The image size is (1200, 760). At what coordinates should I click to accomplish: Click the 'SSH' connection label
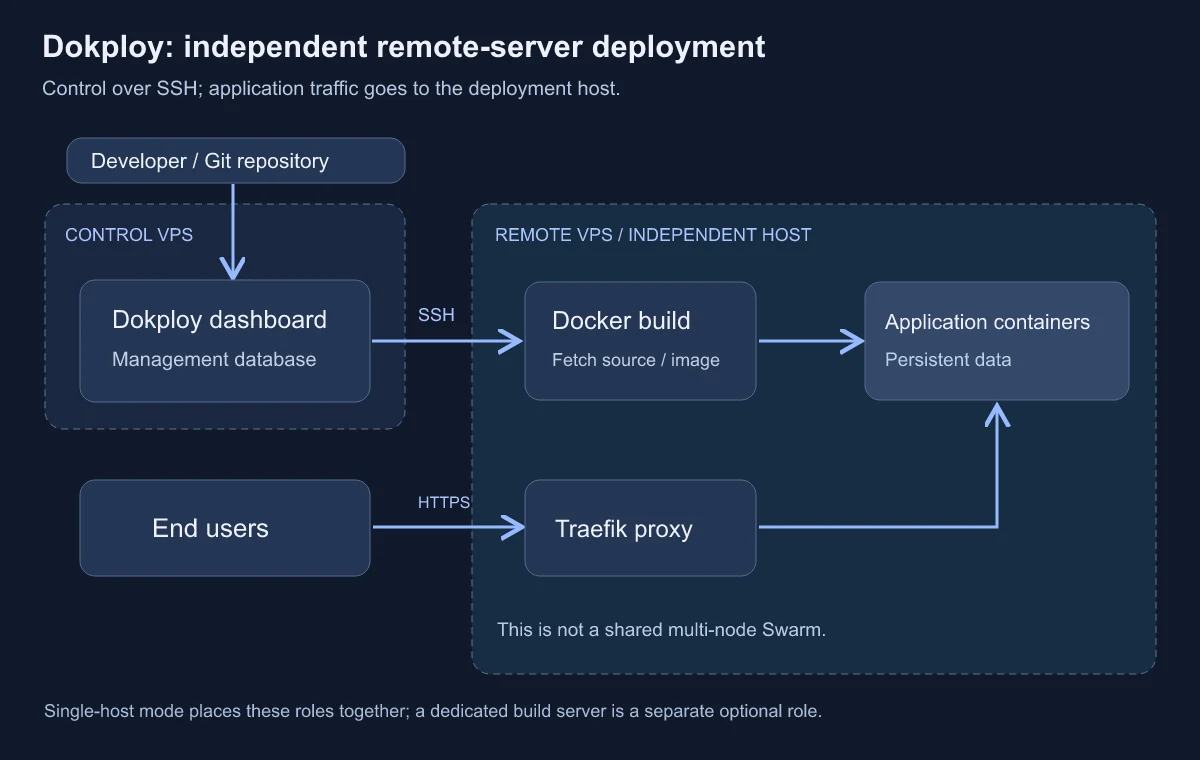tap(436, 315)
